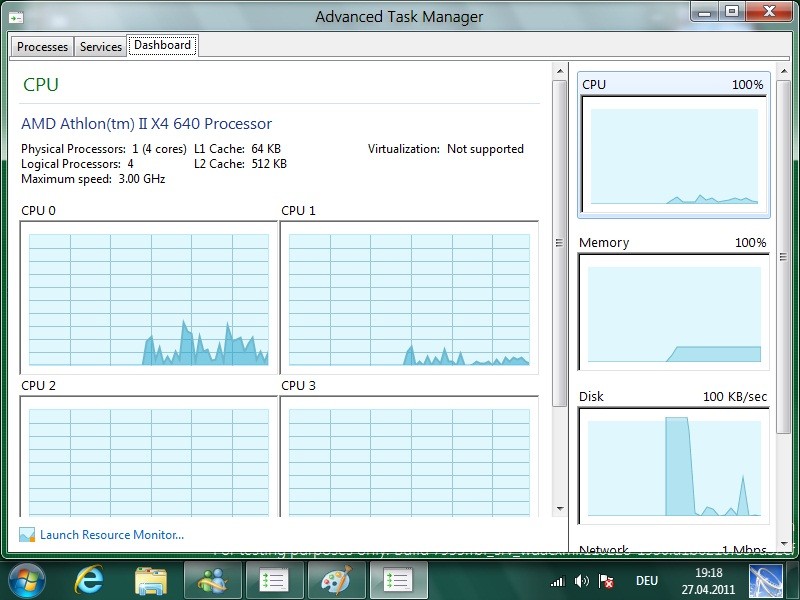Click the CPU 2 usage graph

pyautogui.click(x=148, y=457)
